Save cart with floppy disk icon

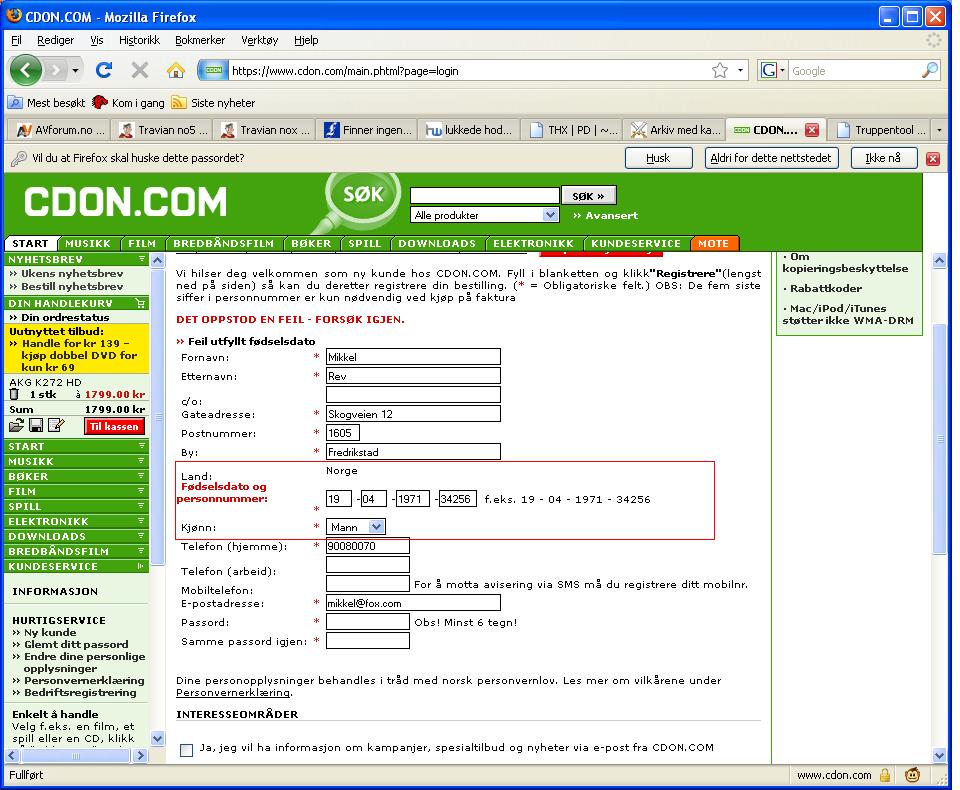click(36, 425)
